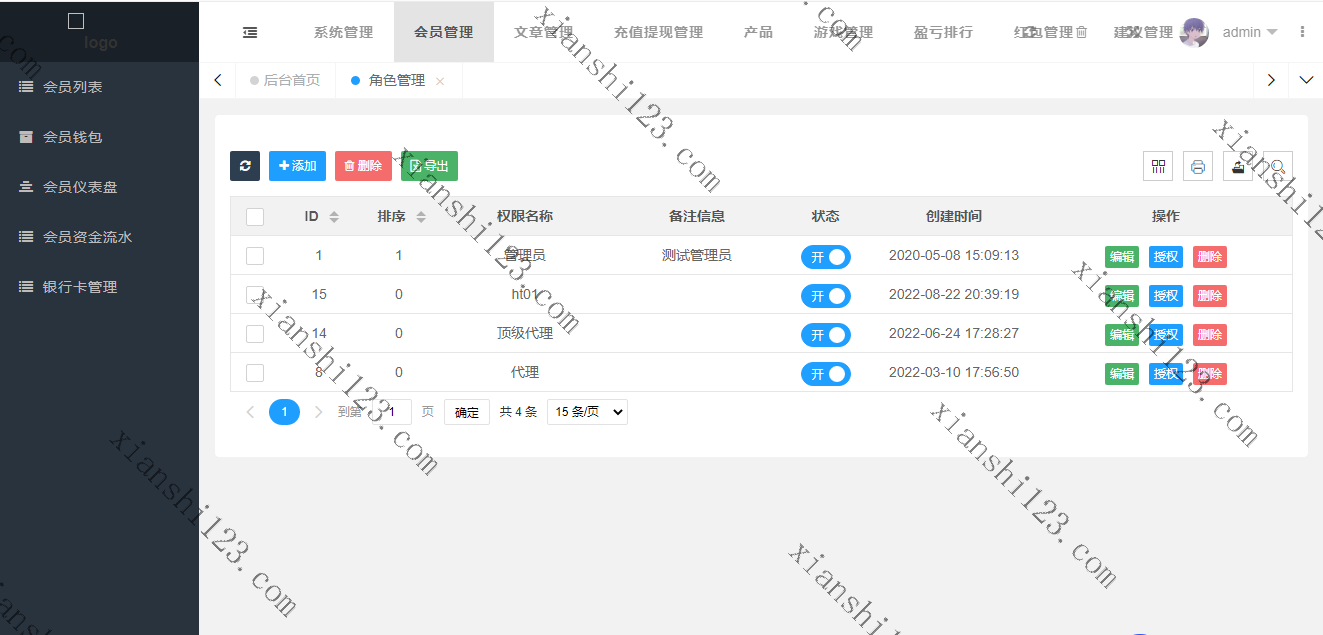
Task: Switch to 文章管理 top menu
Action: coord(543,32)
